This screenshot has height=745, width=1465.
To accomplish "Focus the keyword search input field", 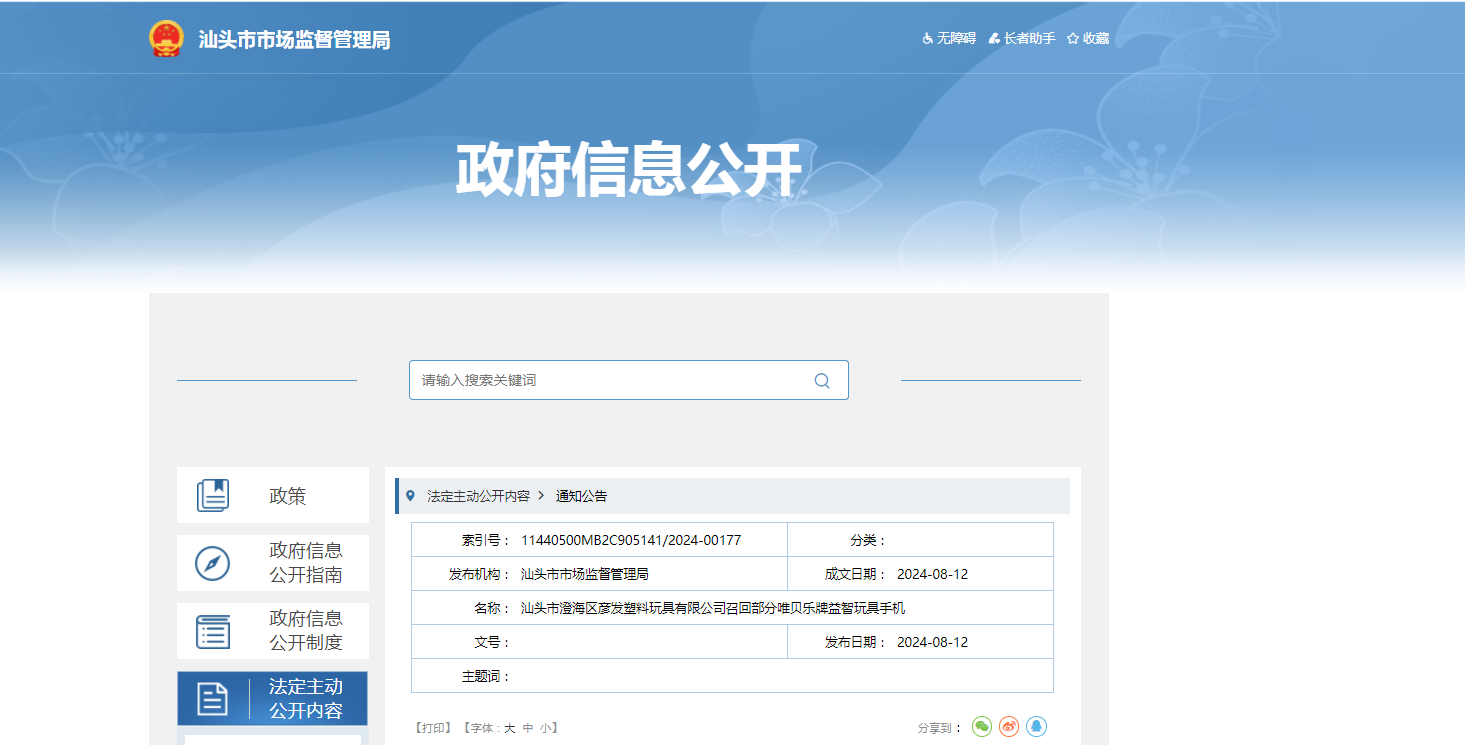I will click(610, 381).
